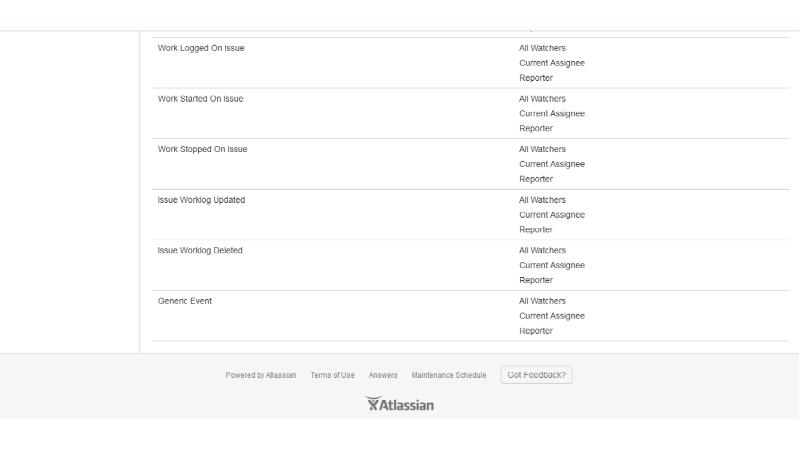Open the Maintenance Schedule link
Viewport: 800px width, 449px height.
[448, 375]
